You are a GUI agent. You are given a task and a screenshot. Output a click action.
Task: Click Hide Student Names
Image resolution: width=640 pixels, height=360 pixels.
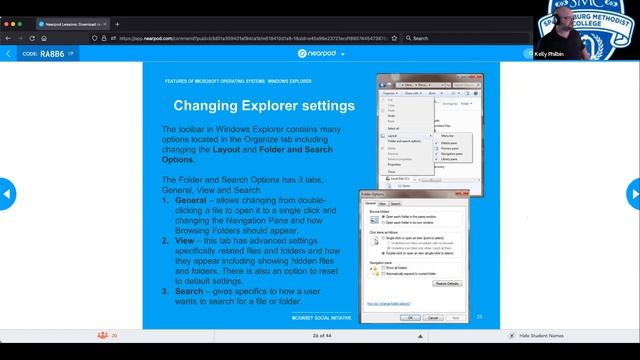click(x=541, y=336)
